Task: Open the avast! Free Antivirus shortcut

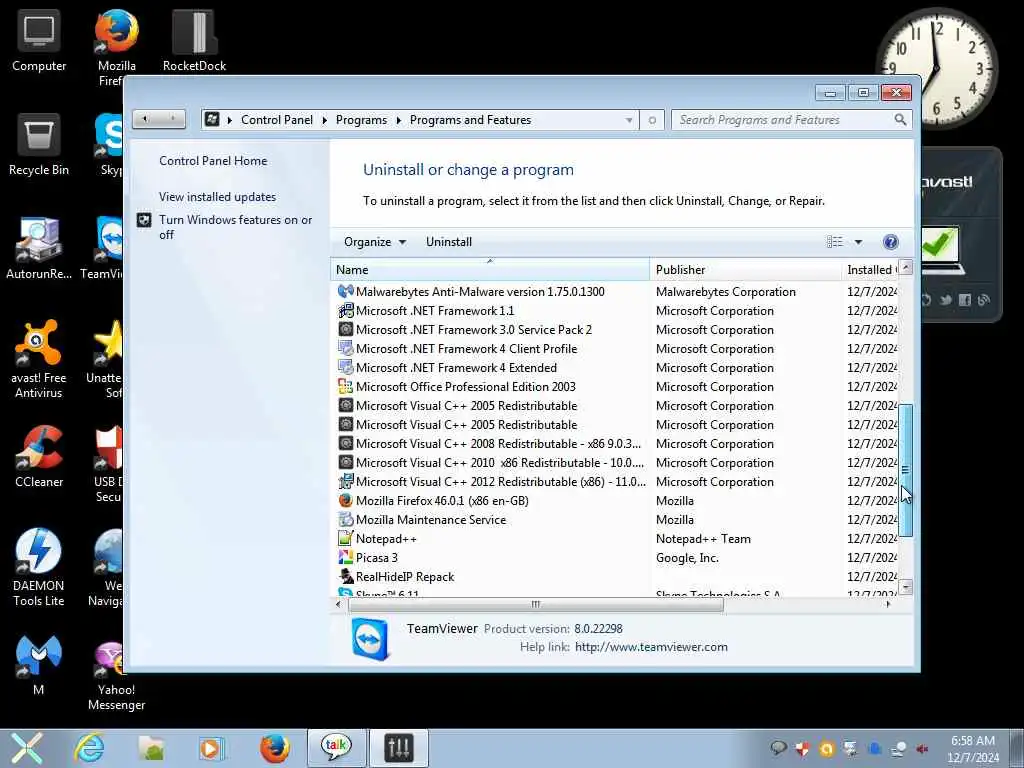Action: 39,359
